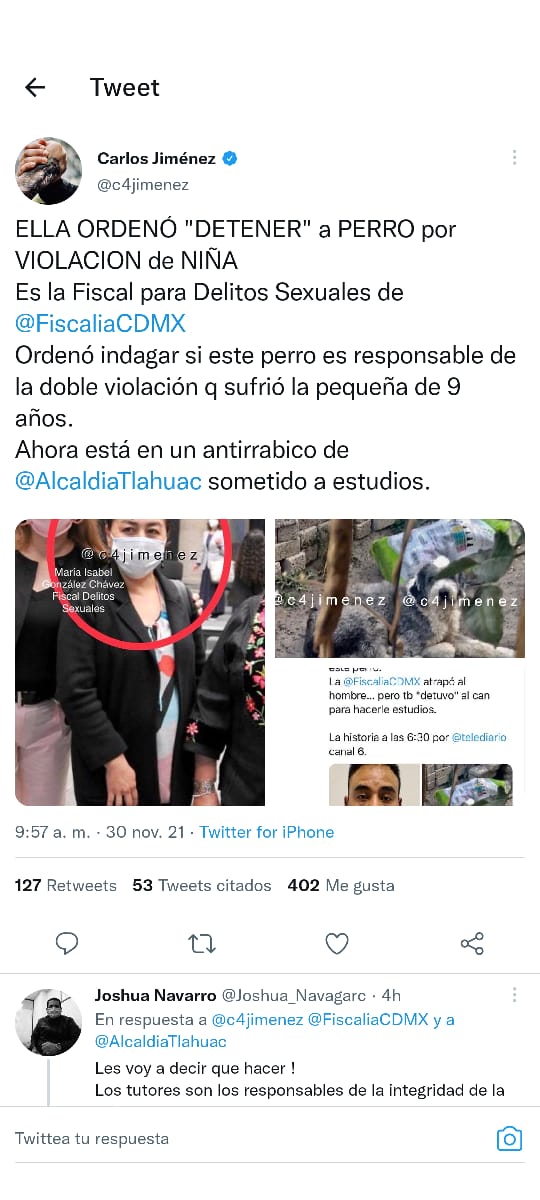540x1200 pixels.
Task: Click the @FiscaliaCDMX mention in tweet
Action: pos(100,324)
